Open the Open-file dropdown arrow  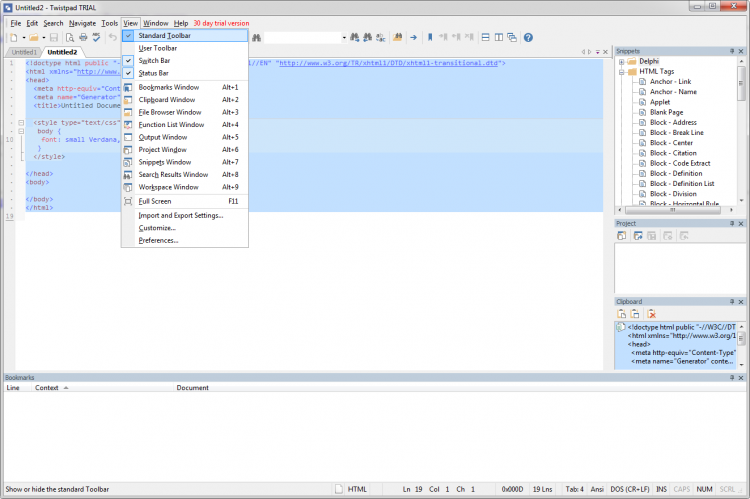(x=44, y=37)
